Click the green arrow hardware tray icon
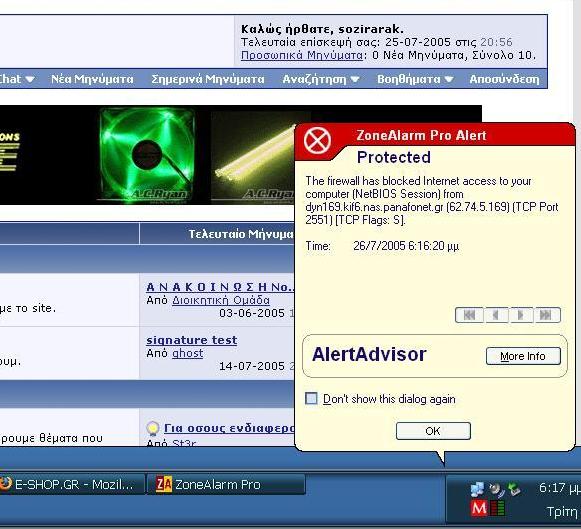The width and height of the screenshot is (581, 529). [x=514, y=489]
